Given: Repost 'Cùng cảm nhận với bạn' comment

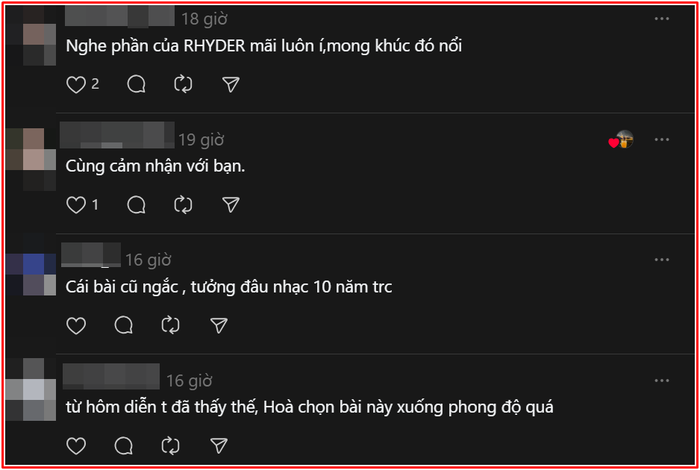Looking at the screenshot, I should (x=183, y=205).
